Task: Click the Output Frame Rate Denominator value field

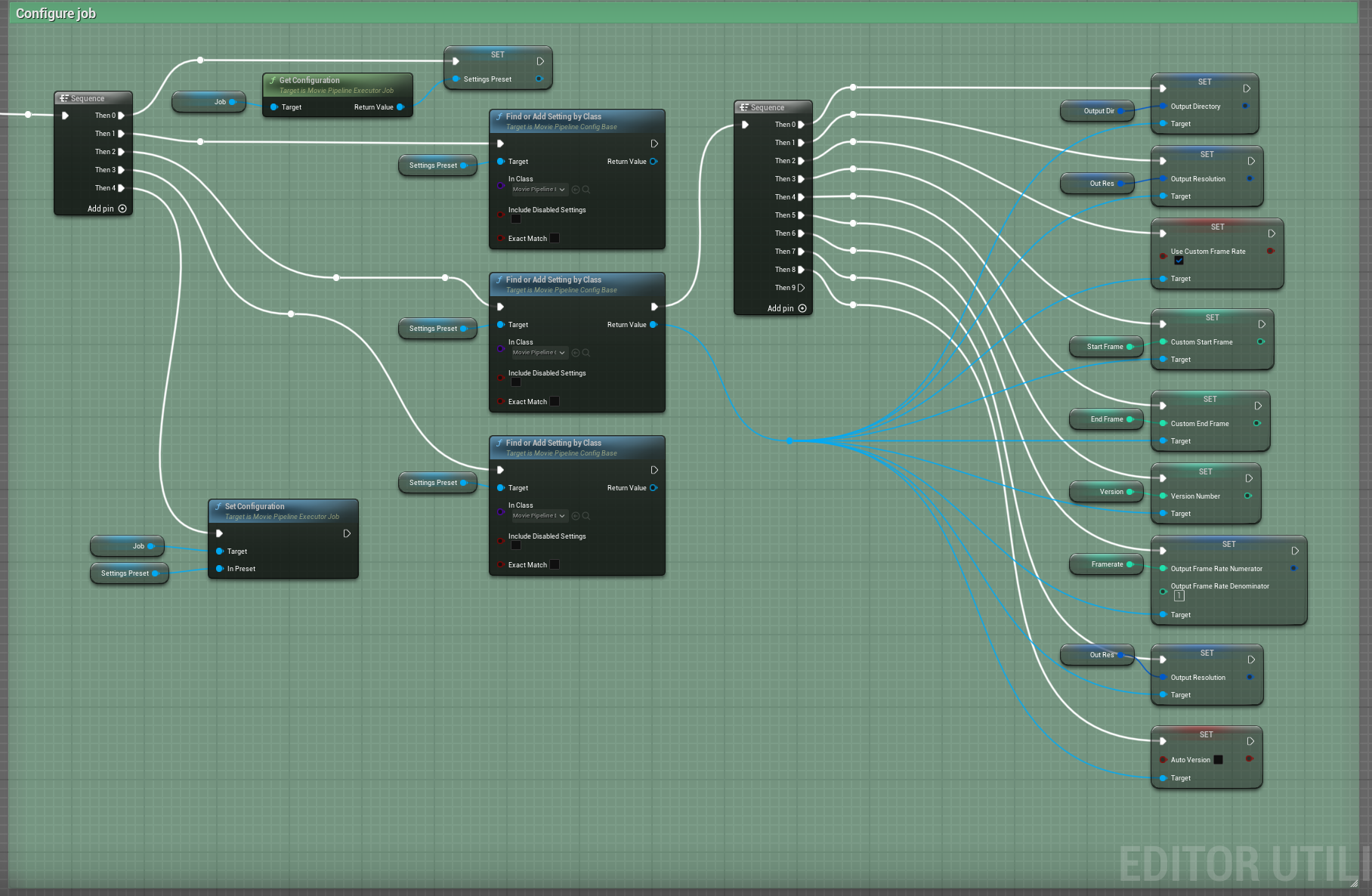Action: click(x=1179, y=596)
